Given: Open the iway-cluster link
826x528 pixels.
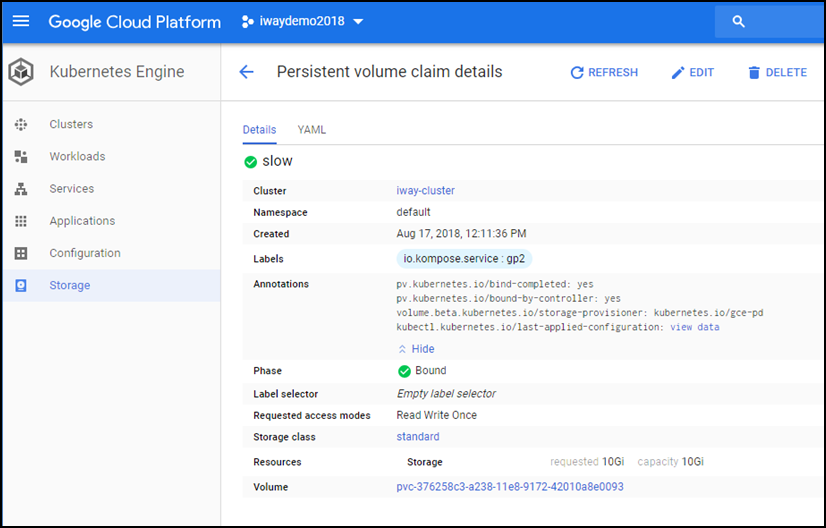Looking at the screenshot, I should 426,191.
